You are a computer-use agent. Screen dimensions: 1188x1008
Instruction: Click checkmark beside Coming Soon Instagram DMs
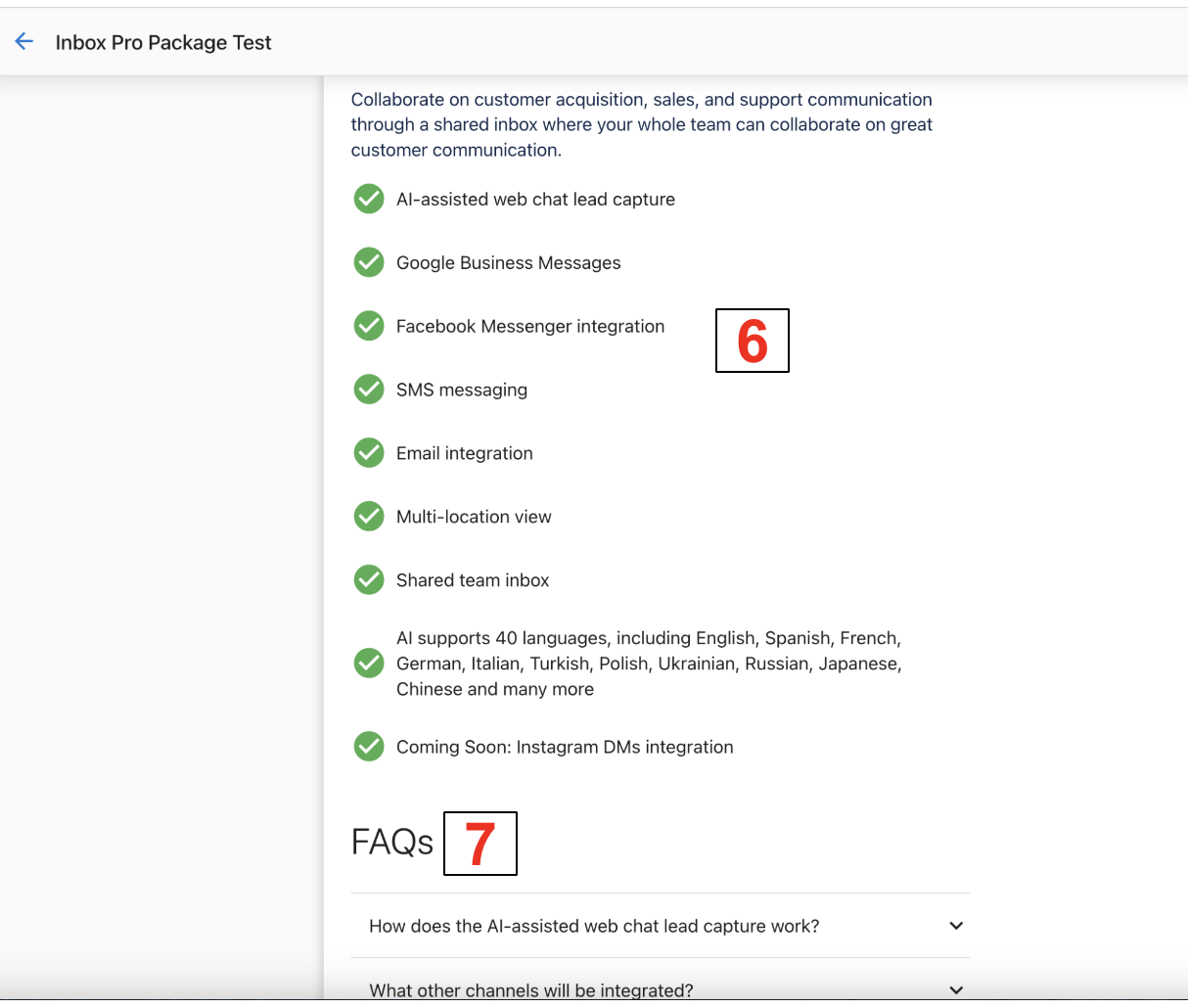click(x=369, y=747)
